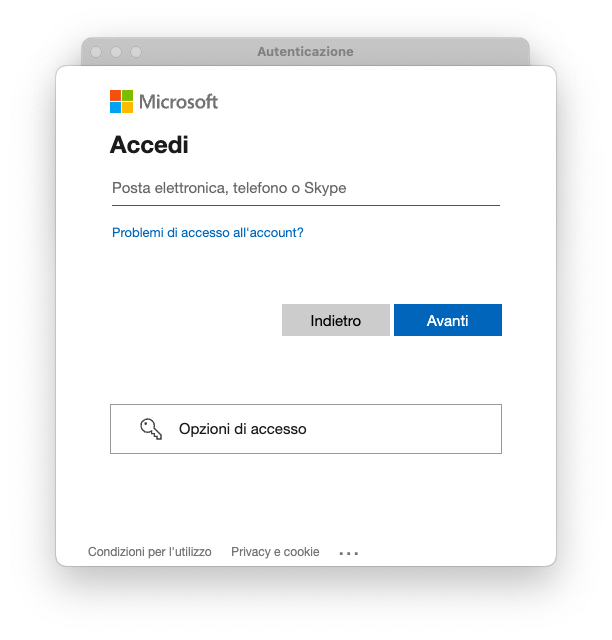The width and height of the screenshot is (612, 640).
Task: Maximize the Autenticazione window
Action: (x=136, y=52)
